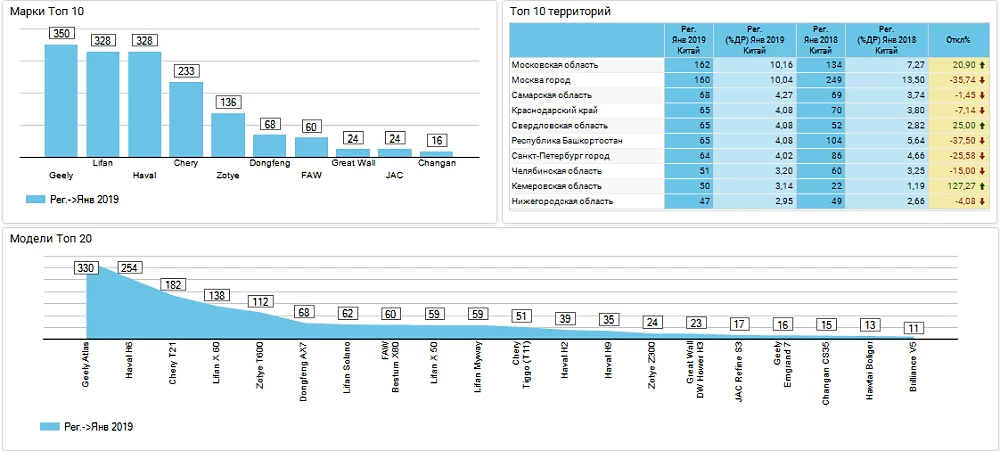The image size is (1000, 451).
Task: Click the 254 data label for Haval H6
Action: coord(130,267)
